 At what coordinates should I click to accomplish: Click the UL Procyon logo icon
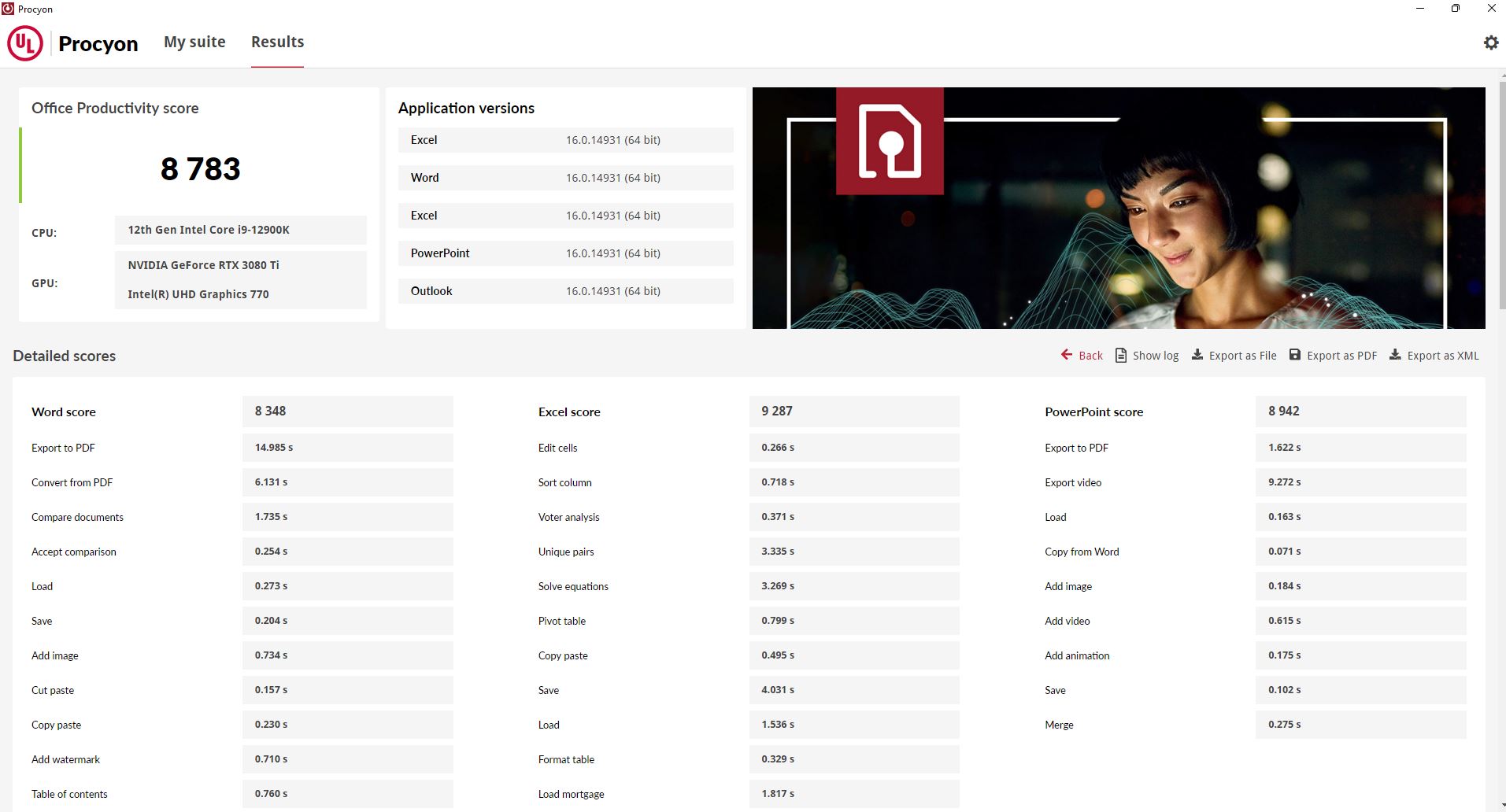(25, 43)
